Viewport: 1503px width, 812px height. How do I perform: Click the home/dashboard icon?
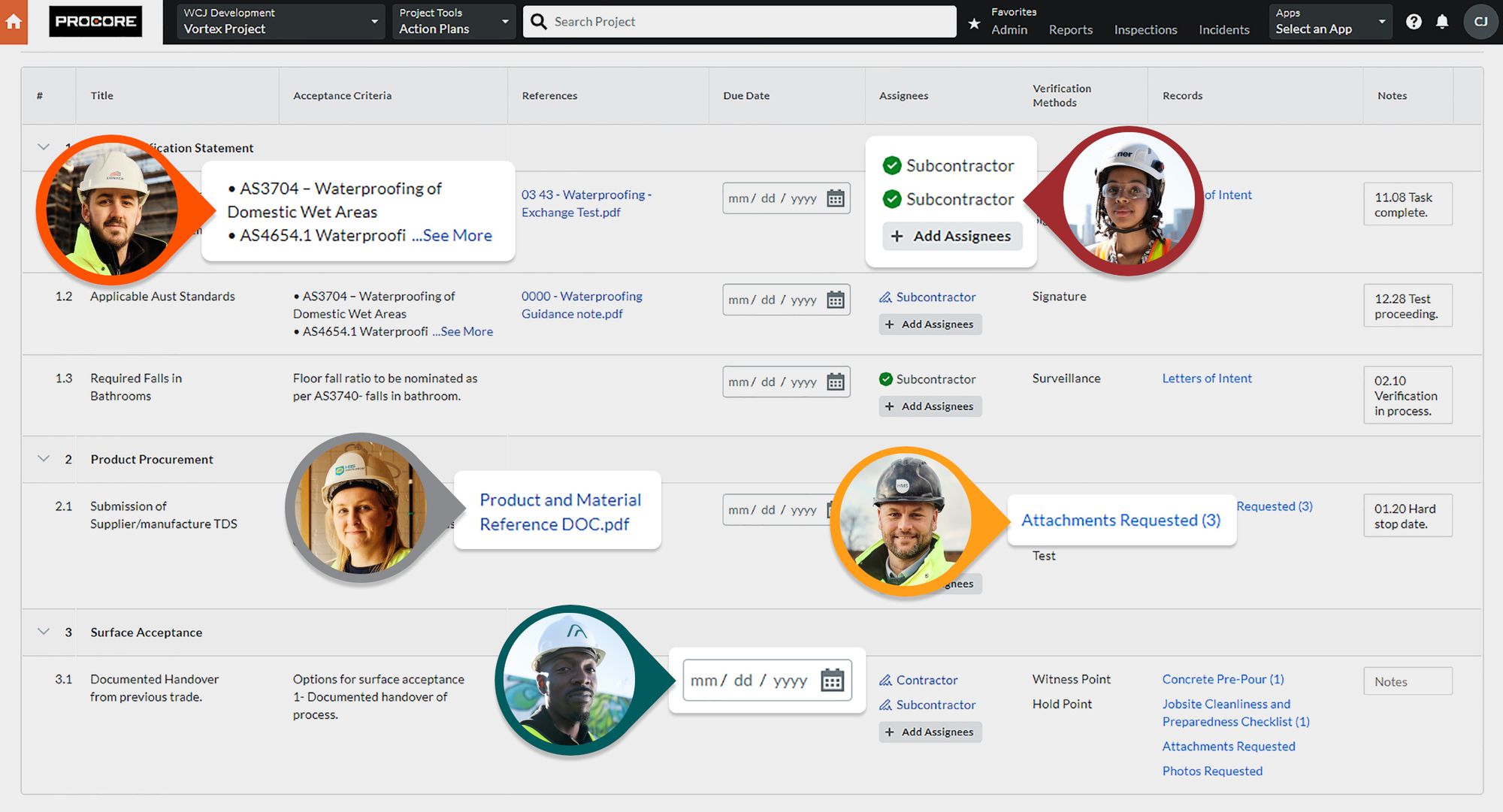point(19,21)
